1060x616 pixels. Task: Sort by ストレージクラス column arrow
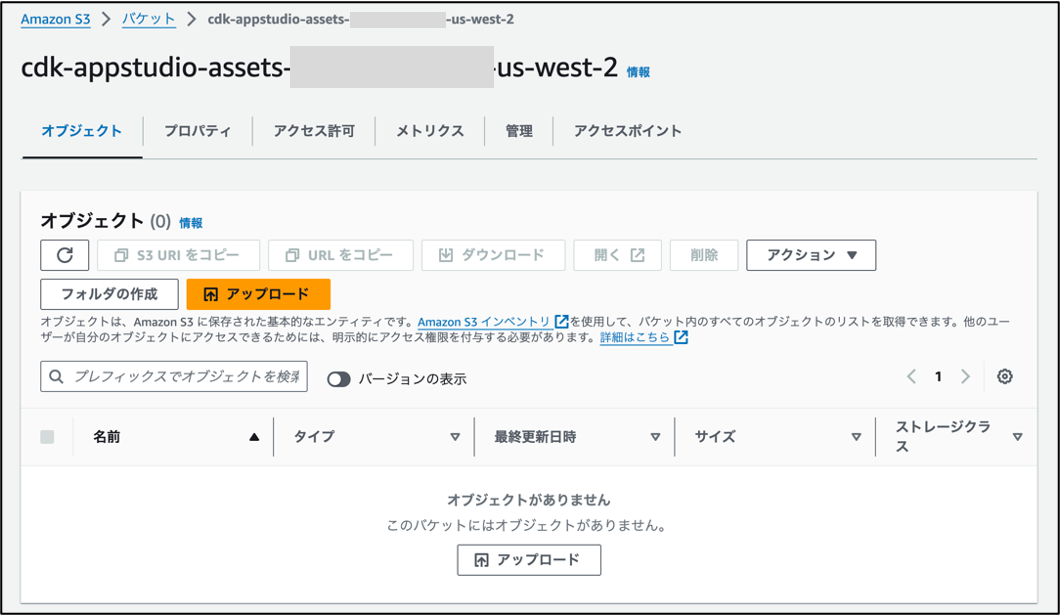1017,437
